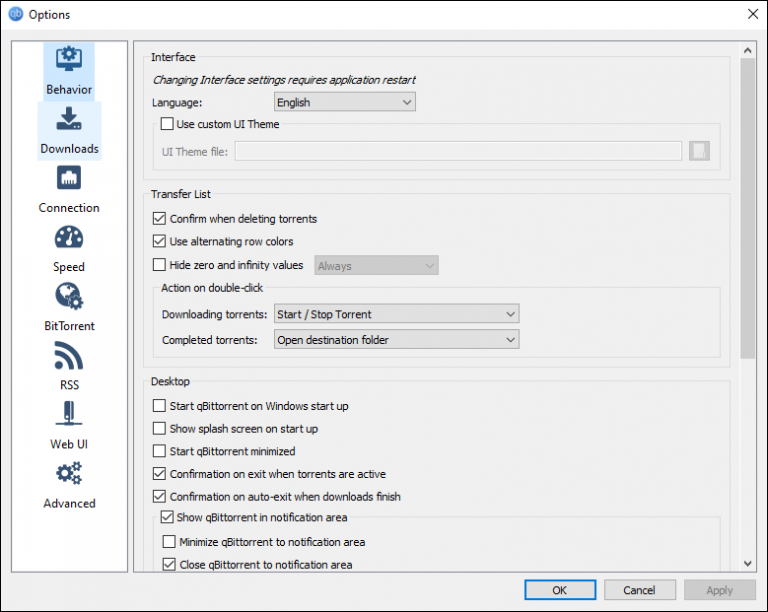Click the Web UI label in sidebar

pos(69,444)
